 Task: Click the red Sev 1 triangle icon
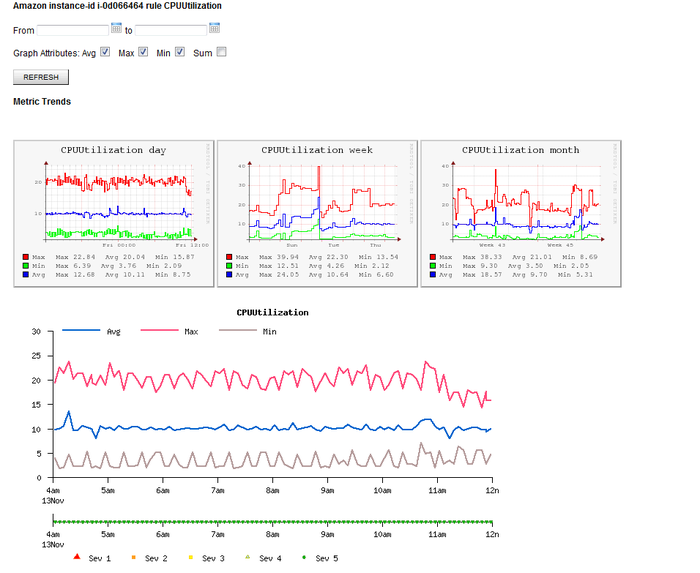(x=77, y=556)
